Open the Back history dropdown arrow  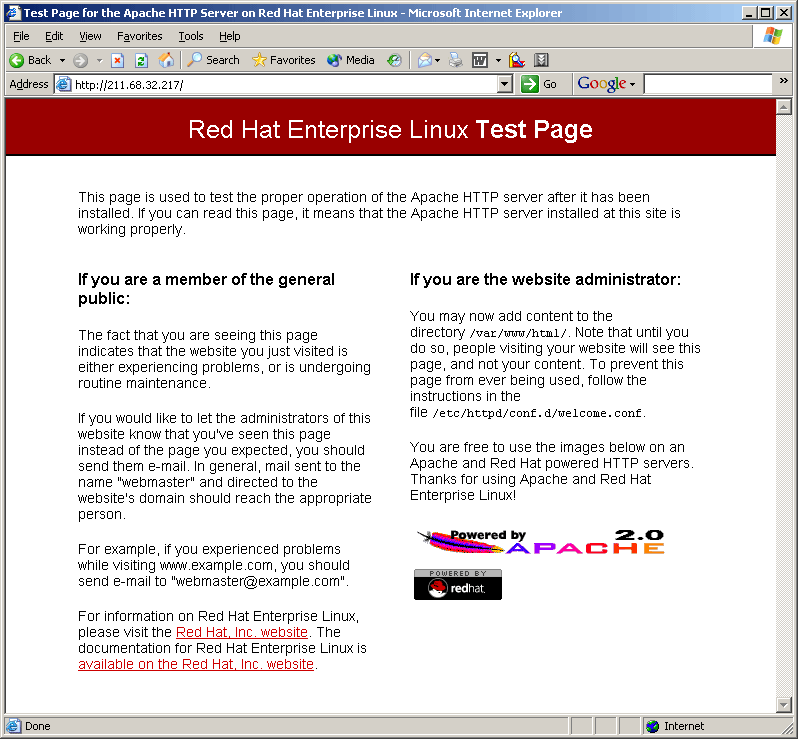coord(62,60)
